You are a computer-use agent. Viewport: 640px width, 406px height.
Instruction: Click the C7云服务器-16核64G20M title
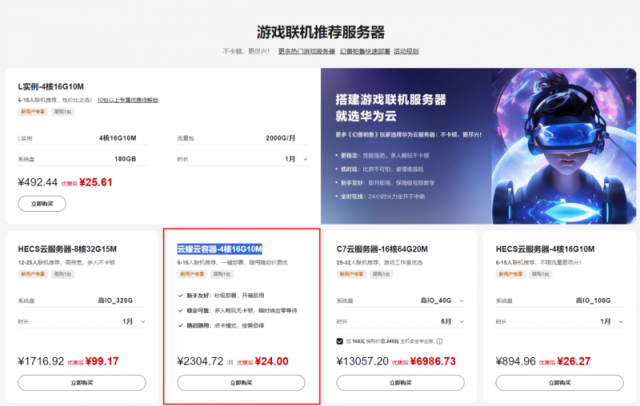382,249
